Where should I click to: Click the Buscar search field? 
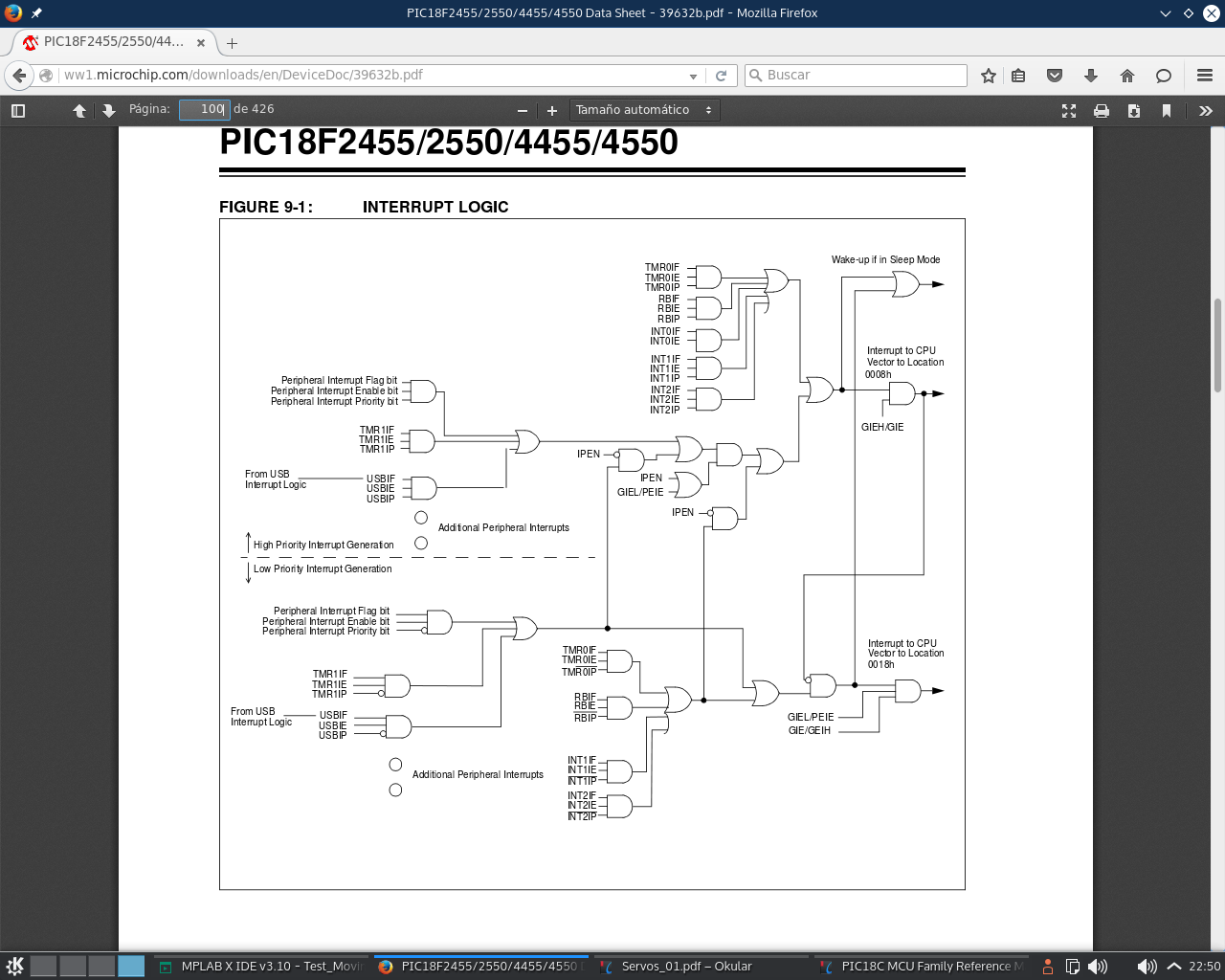[x=856, y=76]
